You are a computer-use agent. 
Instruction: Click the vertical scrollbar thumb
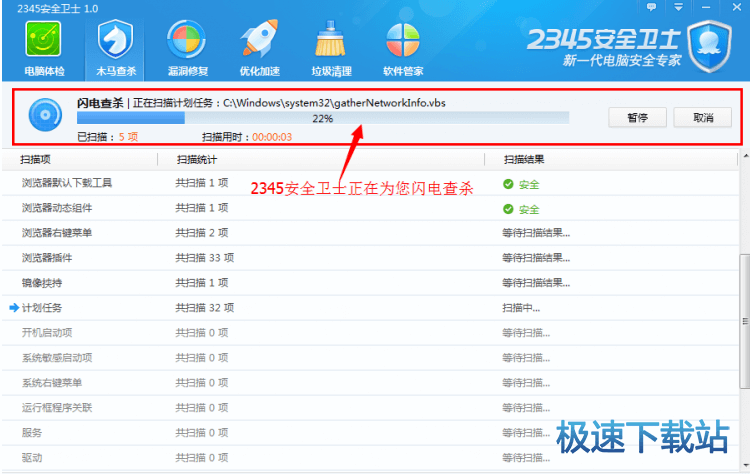click(745, 321)
